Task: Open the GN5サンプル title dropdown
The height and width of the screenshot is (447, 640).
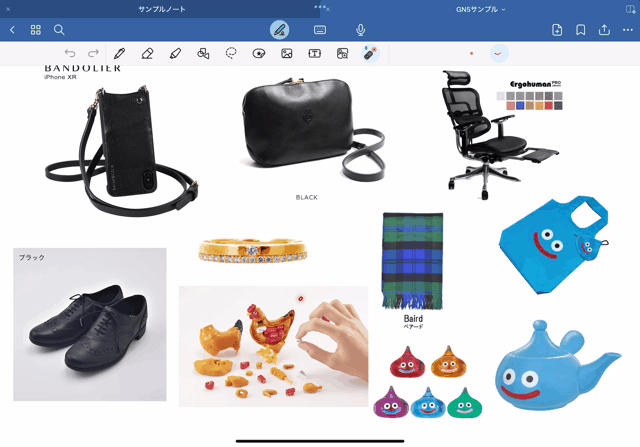Action: (480, 9)
